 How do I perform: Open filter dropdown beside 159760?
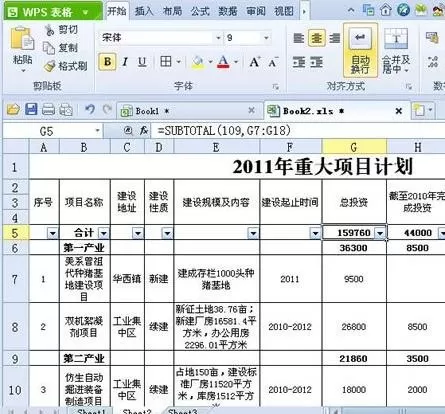380,233
